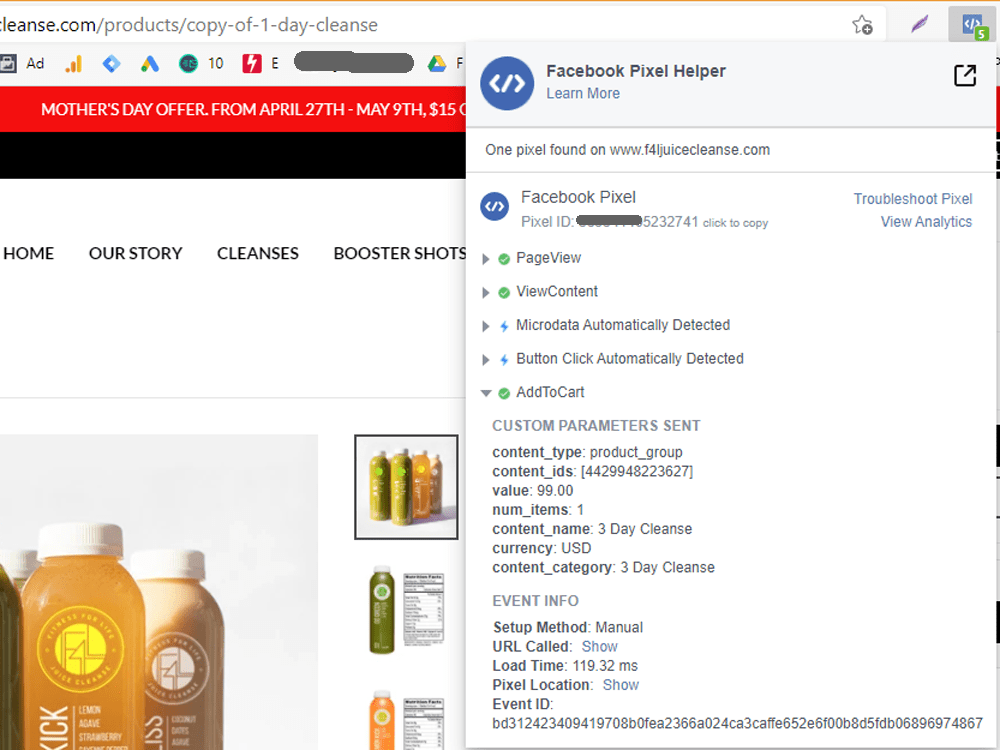Image resolution: width=1000 pixels, height=750 pixels.
Task: Open the red lightning bolt bookmark
Action: click(x=252, y=63)
